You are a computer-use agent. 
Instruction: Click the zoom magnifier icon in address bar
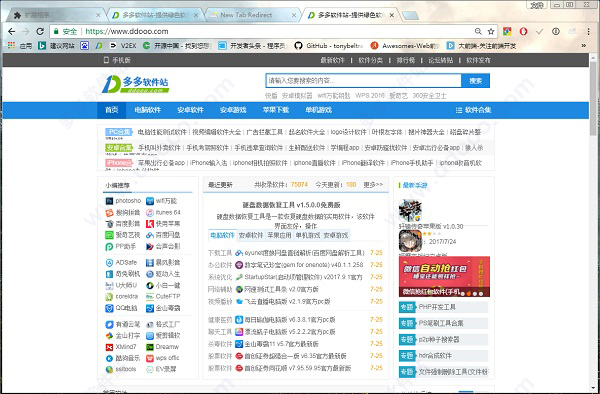tap(478, 31)
